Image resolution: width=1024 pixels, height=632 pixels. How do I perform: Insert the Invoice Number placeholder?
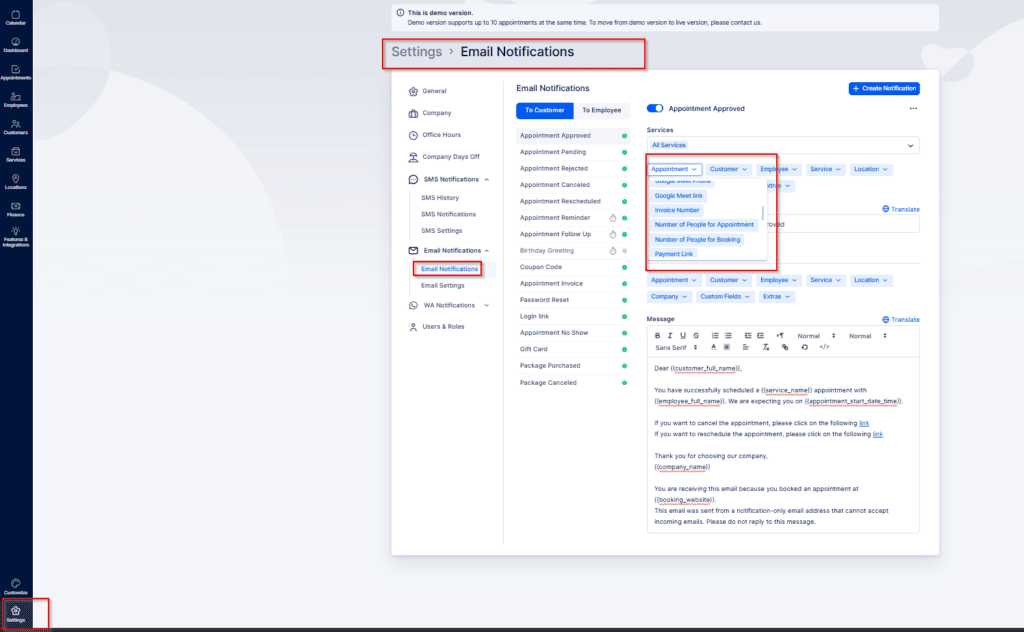(677, 210)
